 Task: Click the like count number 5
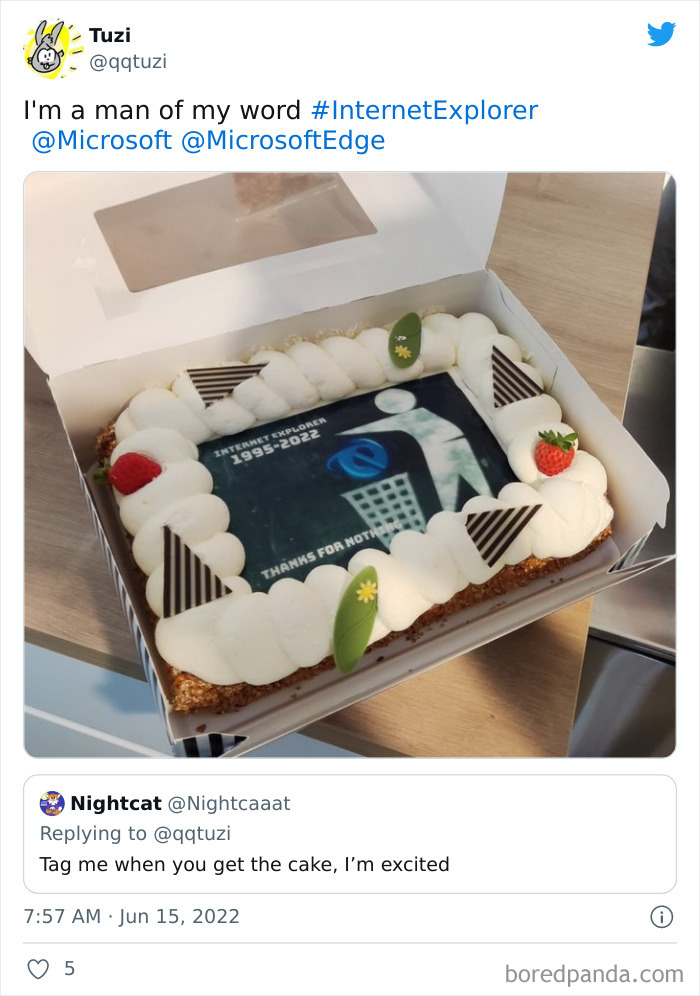[69, 969]
